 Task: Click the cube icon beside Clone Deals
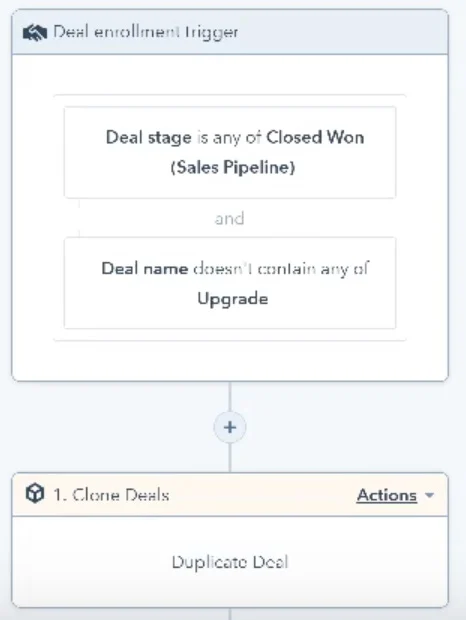[35, 493]
